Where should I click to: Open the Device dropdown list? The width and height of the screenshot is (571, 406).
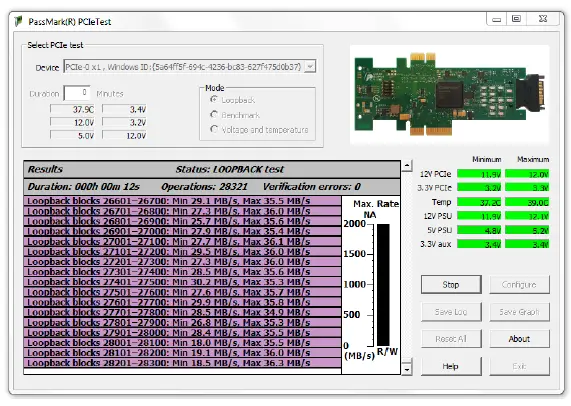tap(310, 67)
